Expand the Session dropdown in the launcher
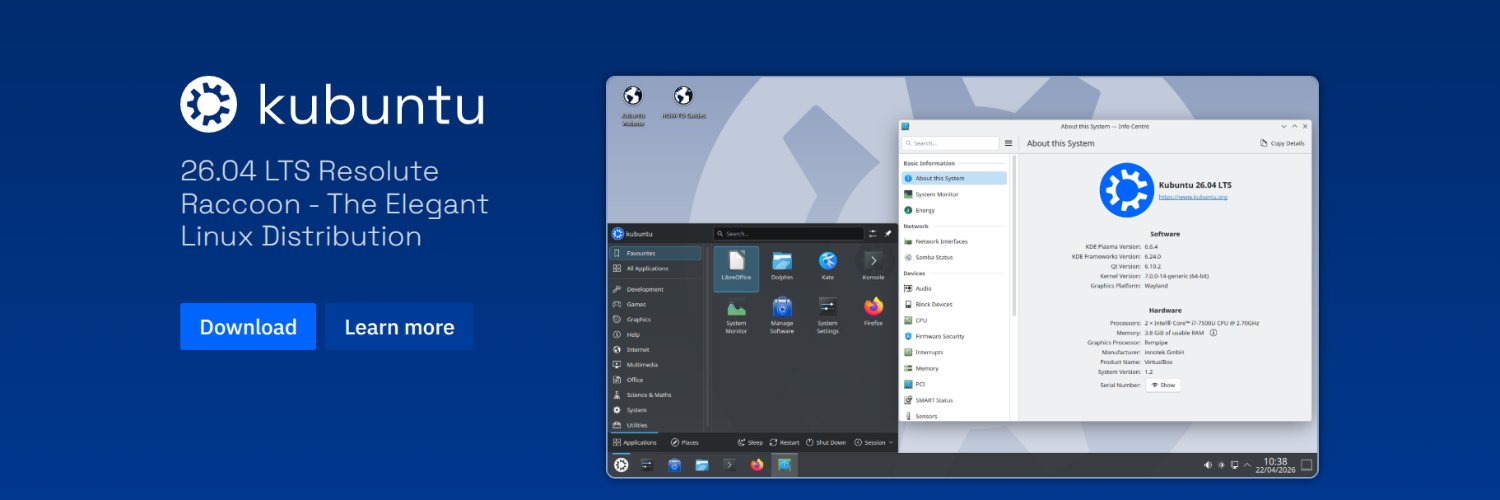The image size is (1500, 500). click(872, 442)
